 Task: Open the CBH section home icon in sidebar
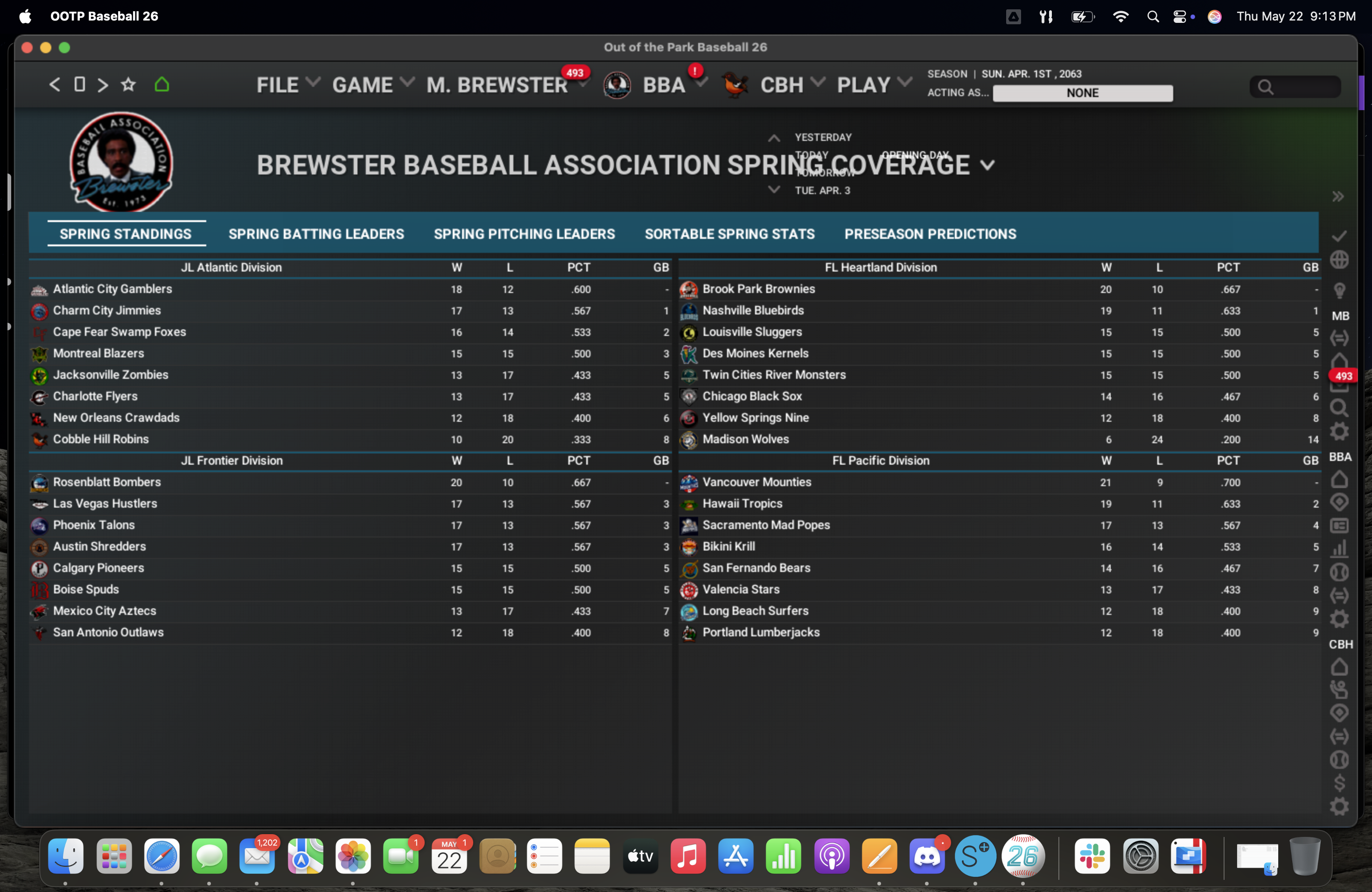(x=1339, y=667)
